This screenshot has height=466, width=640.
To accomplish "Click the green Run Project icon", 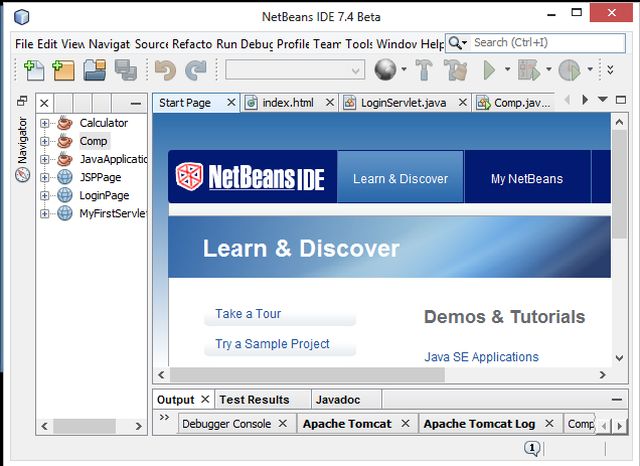I will point(489,70).
